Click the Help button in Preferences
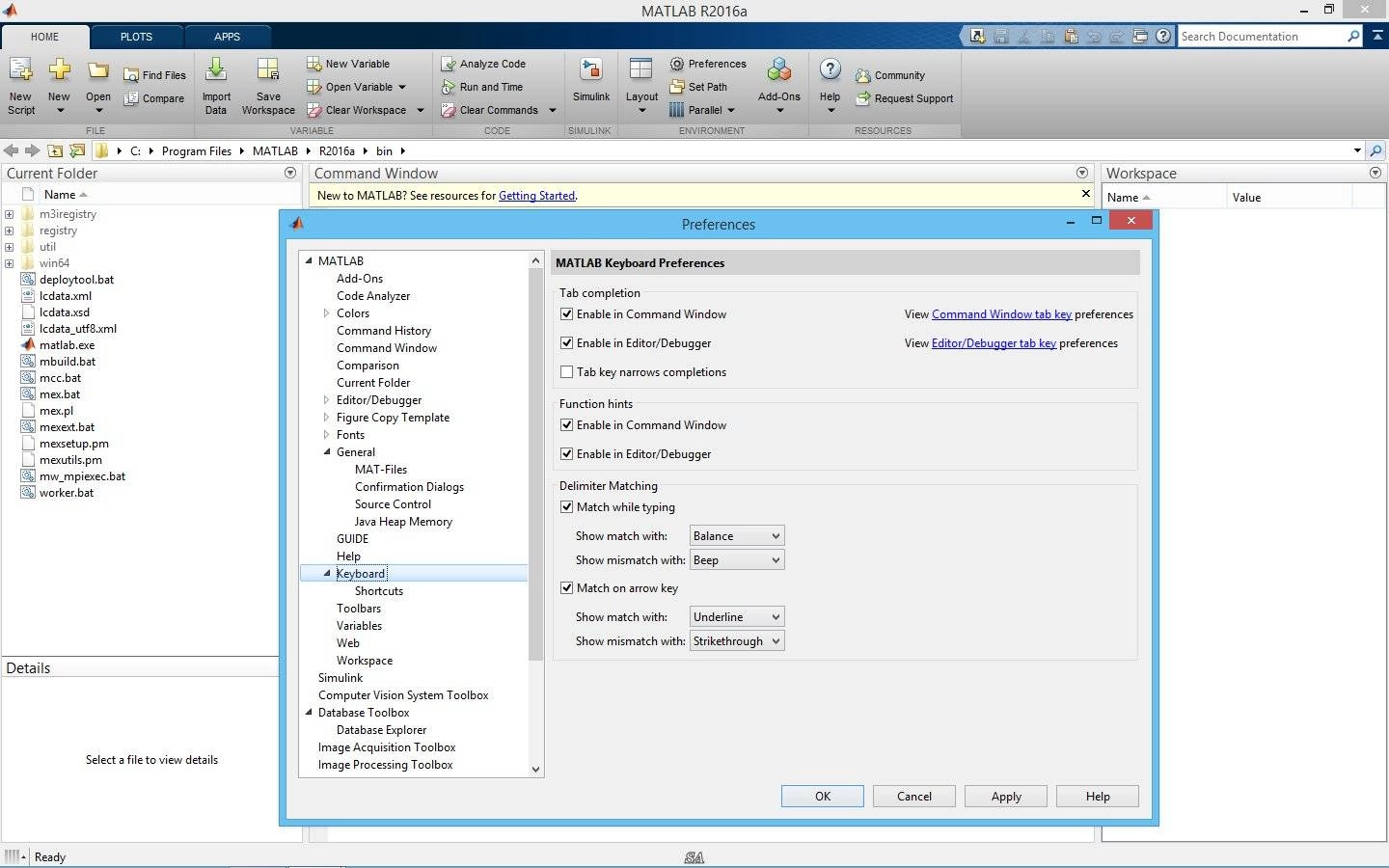The width and height of the screenshot is (1389, 868). point(1098,797)
